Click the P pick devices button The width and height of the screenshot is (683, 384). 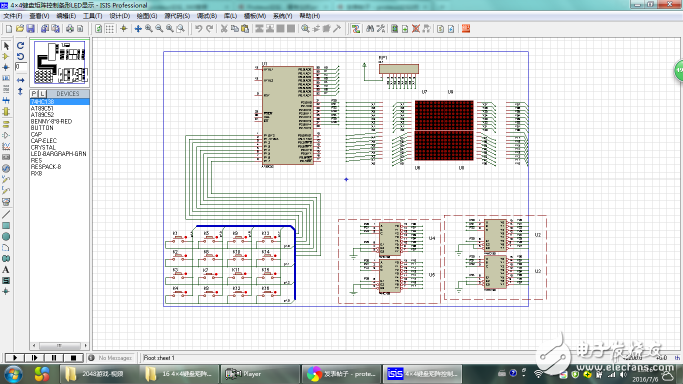pyautogui.click(x=34, y=94)
